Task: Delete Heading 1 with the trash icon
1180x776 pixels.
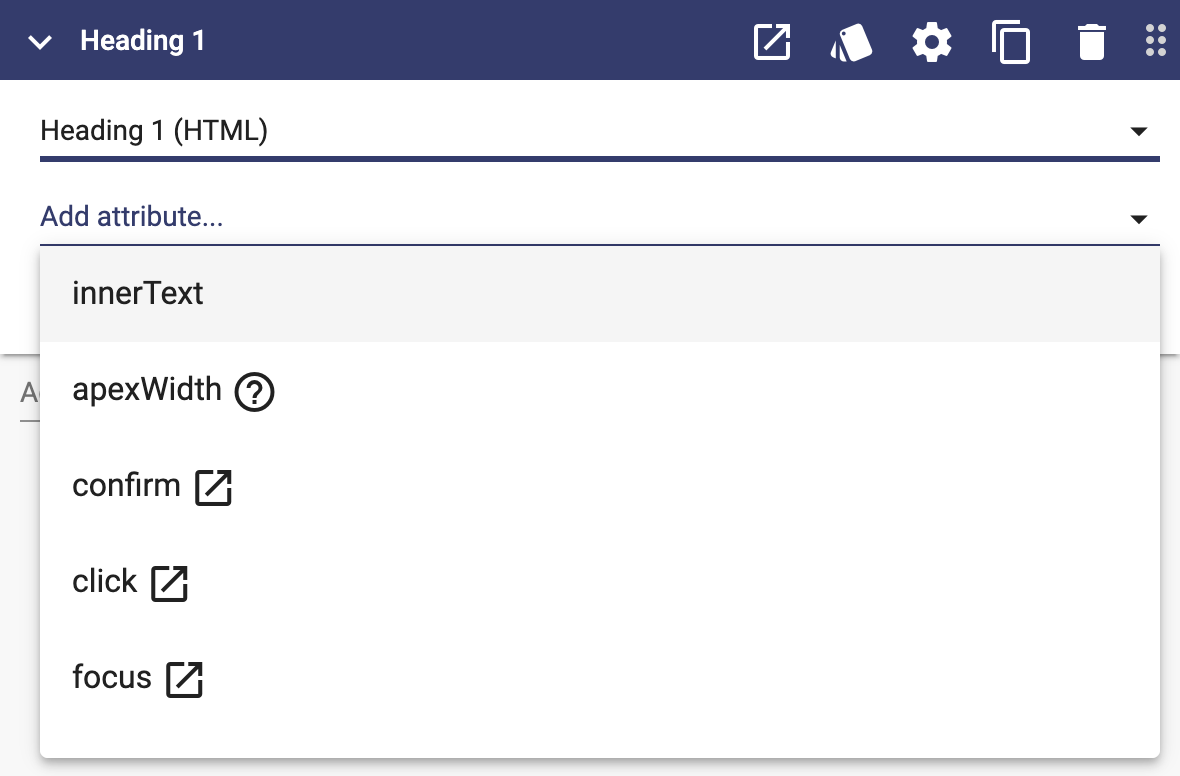Action: click(x=1091, y=42)
